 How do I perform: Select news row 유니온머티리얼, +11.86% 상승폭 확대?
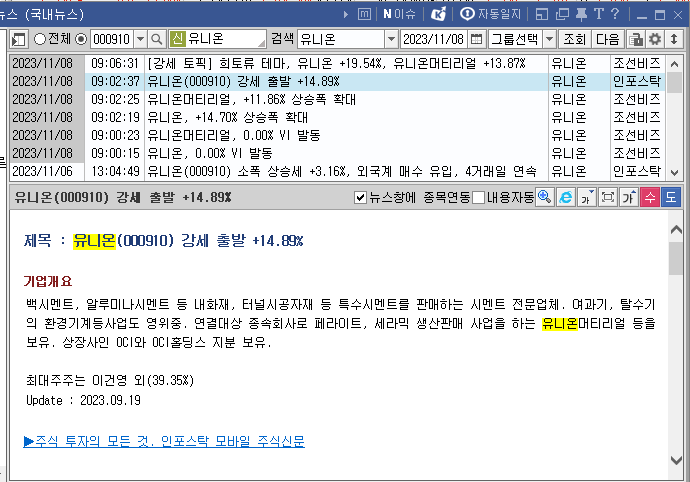[337, 99]
